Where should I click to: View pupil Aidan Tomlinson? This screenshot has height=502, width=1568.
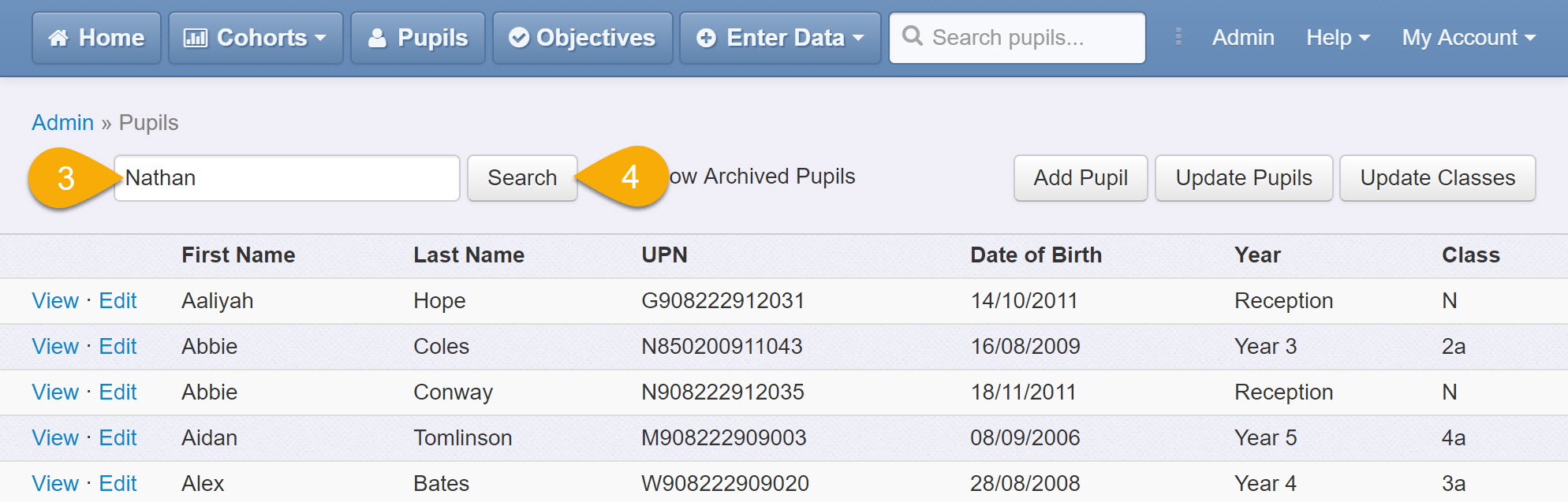click(55, 438)
